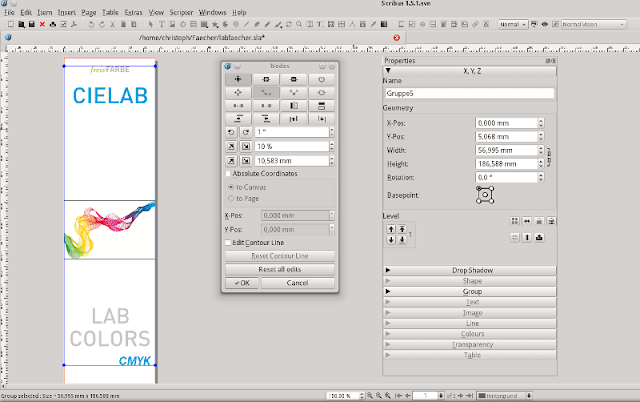The width and height of the screenshot is (640, 402).
Task: Open the Normal Vision dropdown
Action: point(593,24)
